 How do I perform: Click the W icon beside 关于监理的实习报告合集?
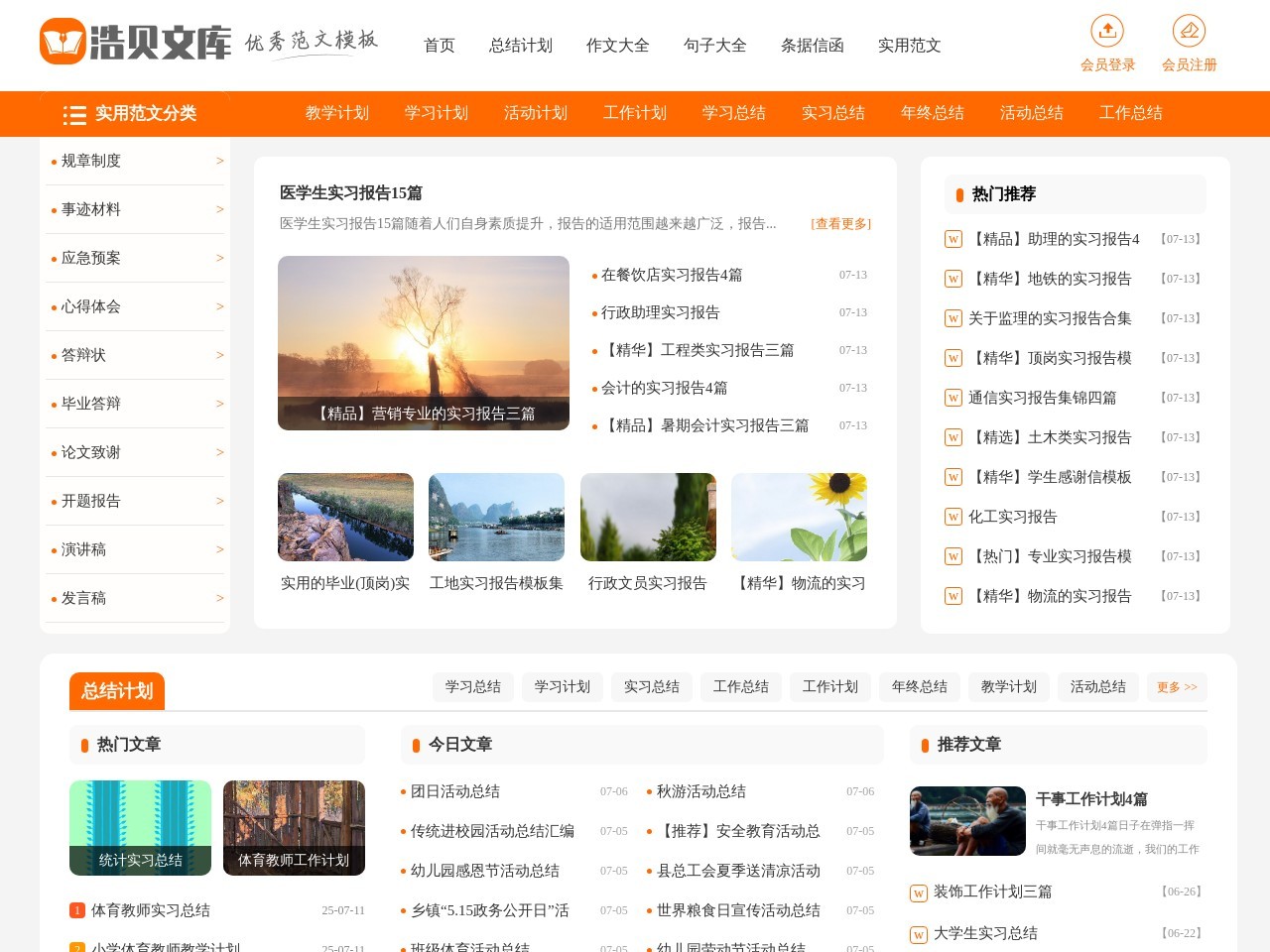coord(952,318)
